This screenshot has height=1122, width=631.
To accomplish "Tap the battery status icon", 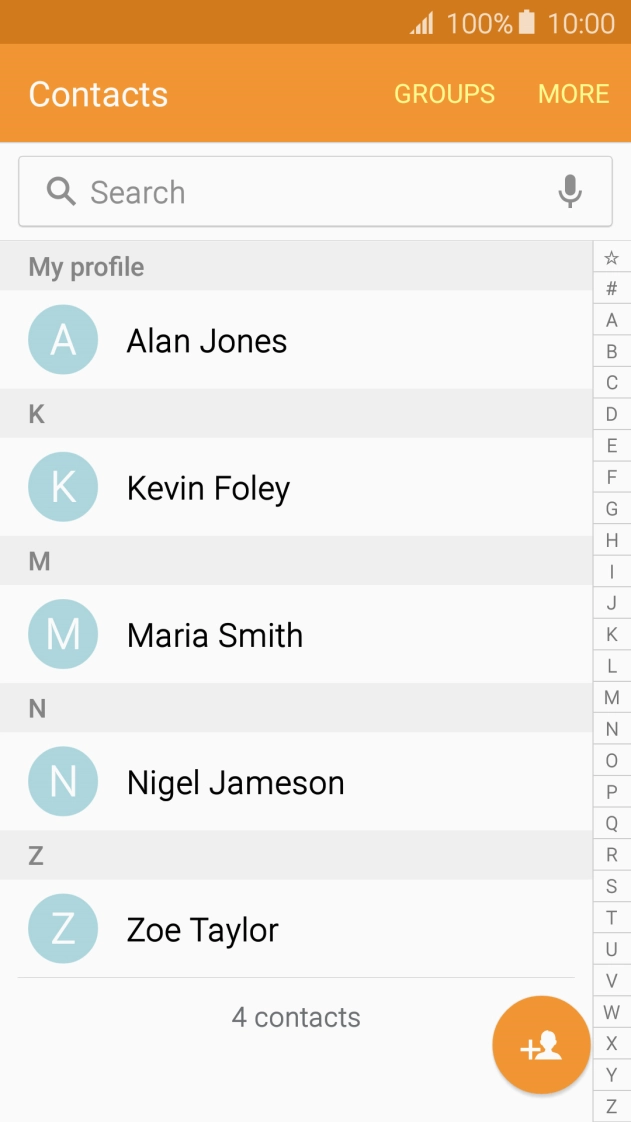I will 527,22.
